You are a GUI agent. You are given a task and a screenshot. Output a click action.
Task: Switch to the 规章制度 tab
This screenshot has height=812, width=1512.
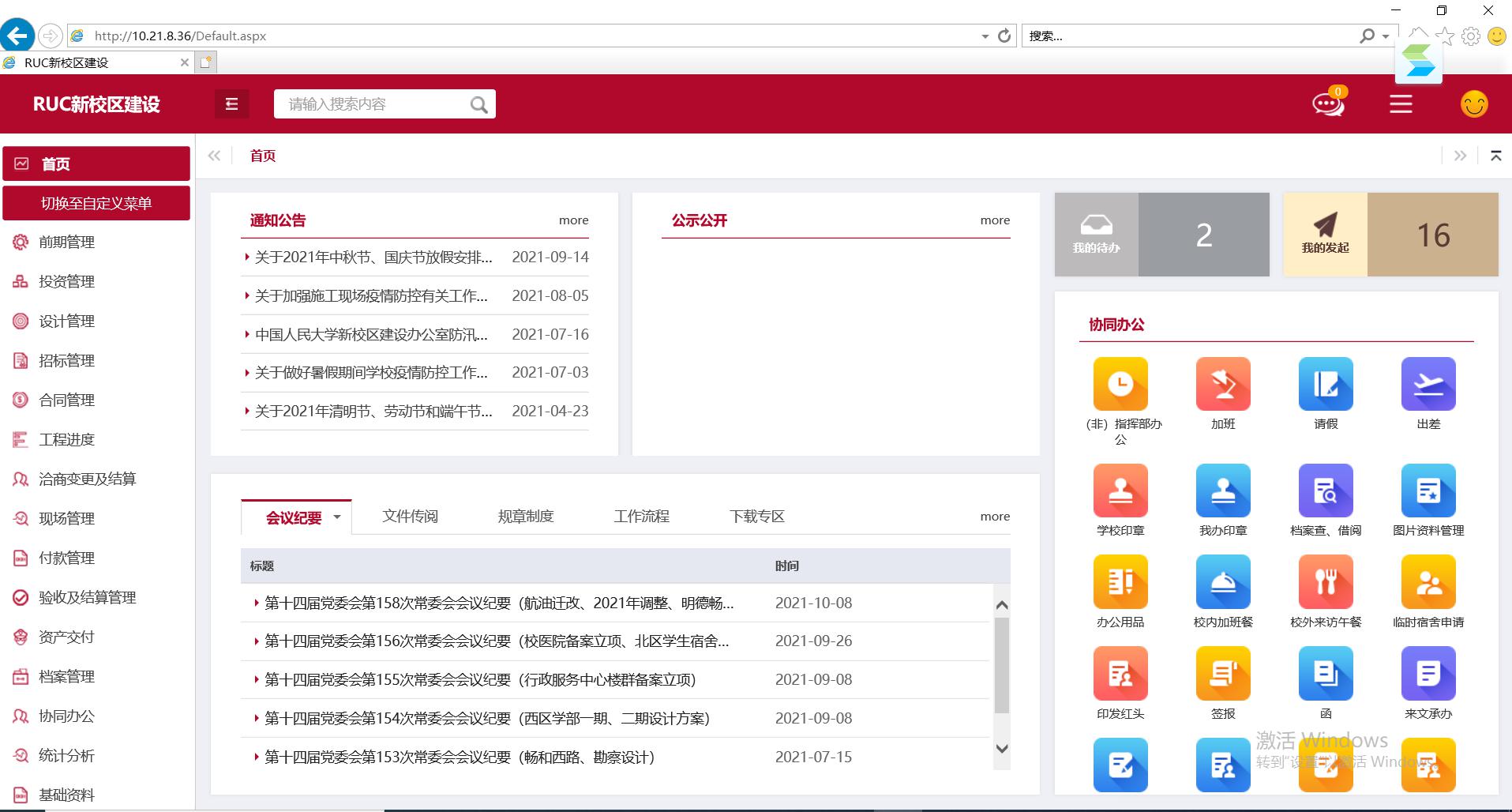[526, 517]
